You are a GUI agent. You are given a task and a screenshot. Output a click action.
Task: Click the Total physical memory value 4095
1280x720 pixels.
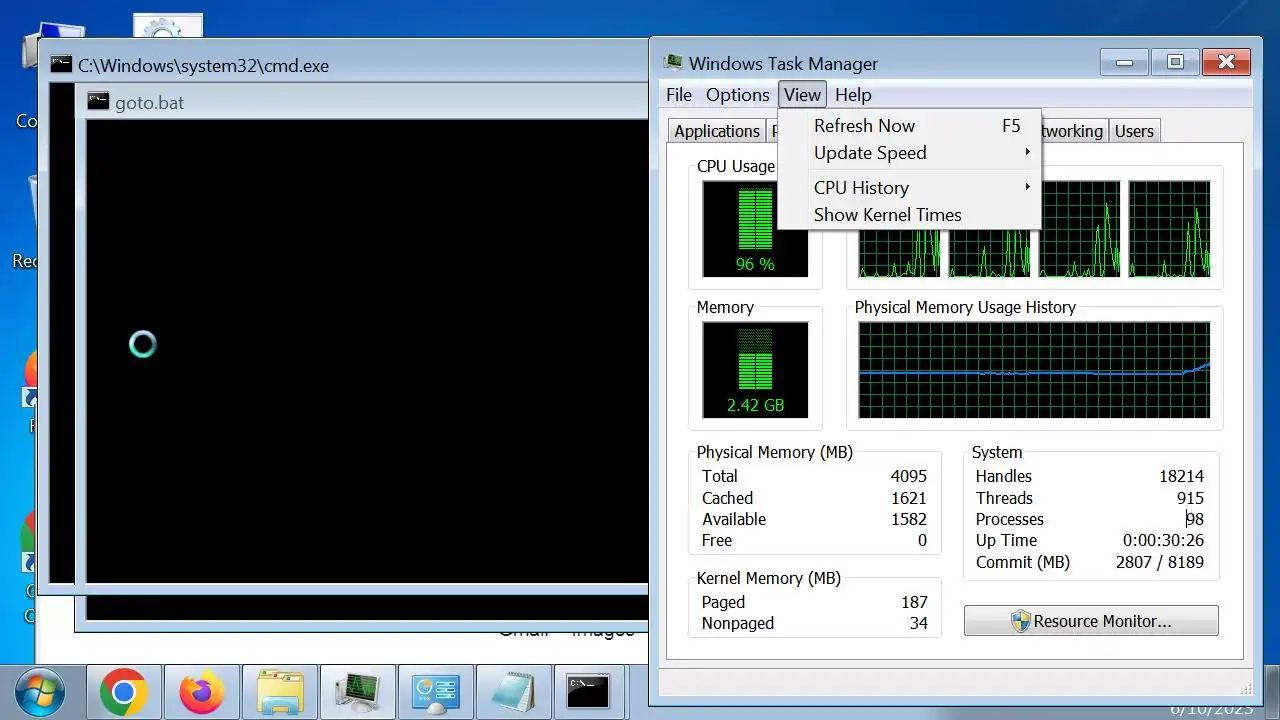[x=909, y=477]
